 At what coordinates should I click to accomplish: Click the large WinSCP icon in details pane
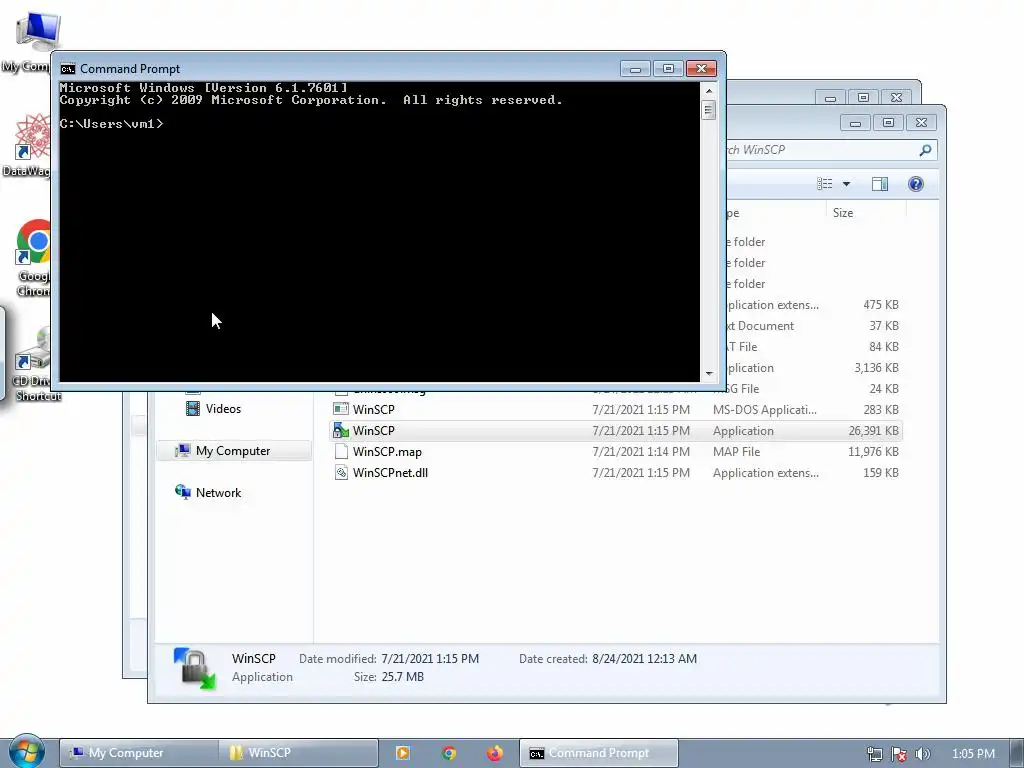[195, 668]
